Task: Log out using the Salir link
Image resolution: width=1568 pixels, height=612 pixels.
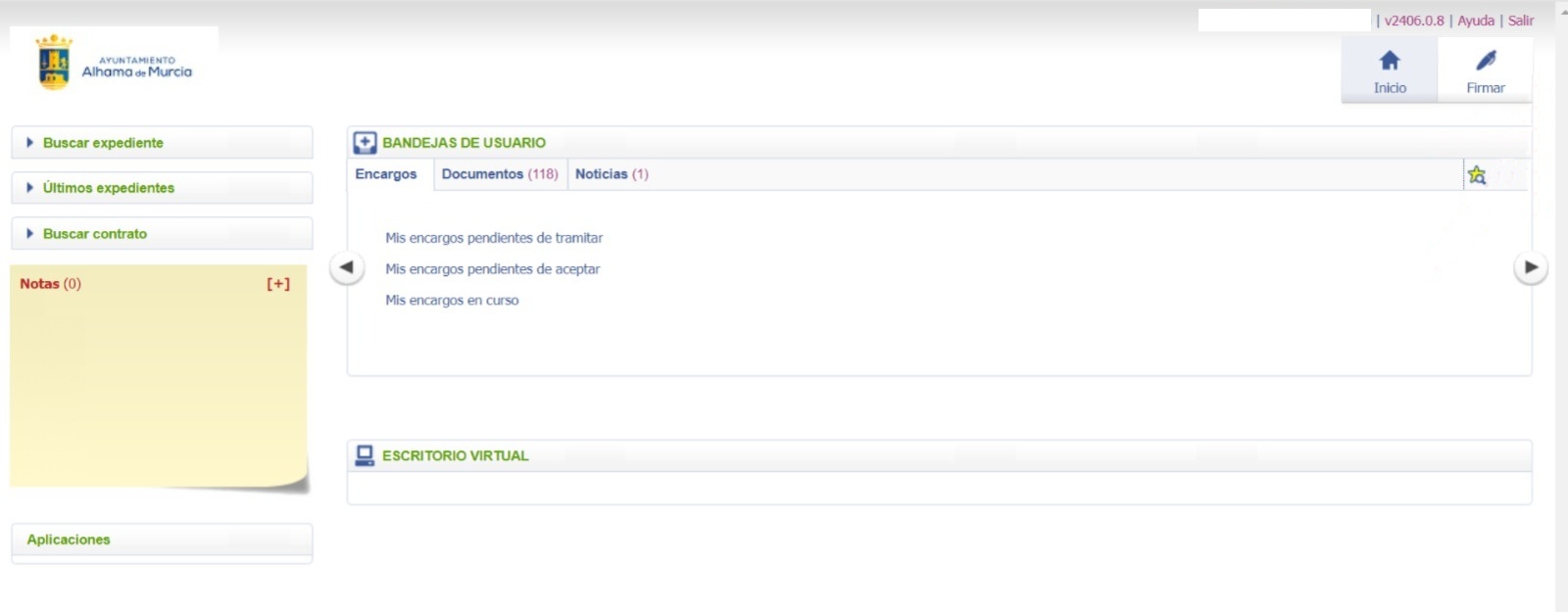Action: click(1520, 21)
